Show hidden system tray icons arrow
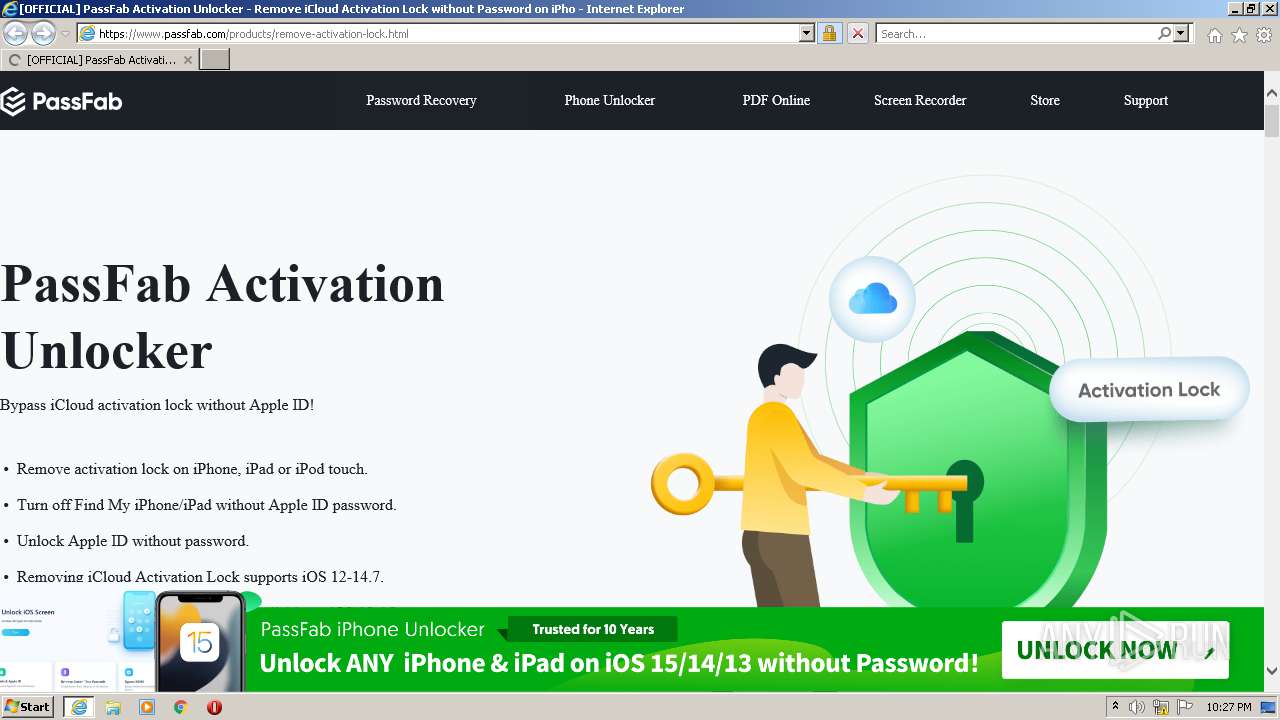 point(1116,707)
